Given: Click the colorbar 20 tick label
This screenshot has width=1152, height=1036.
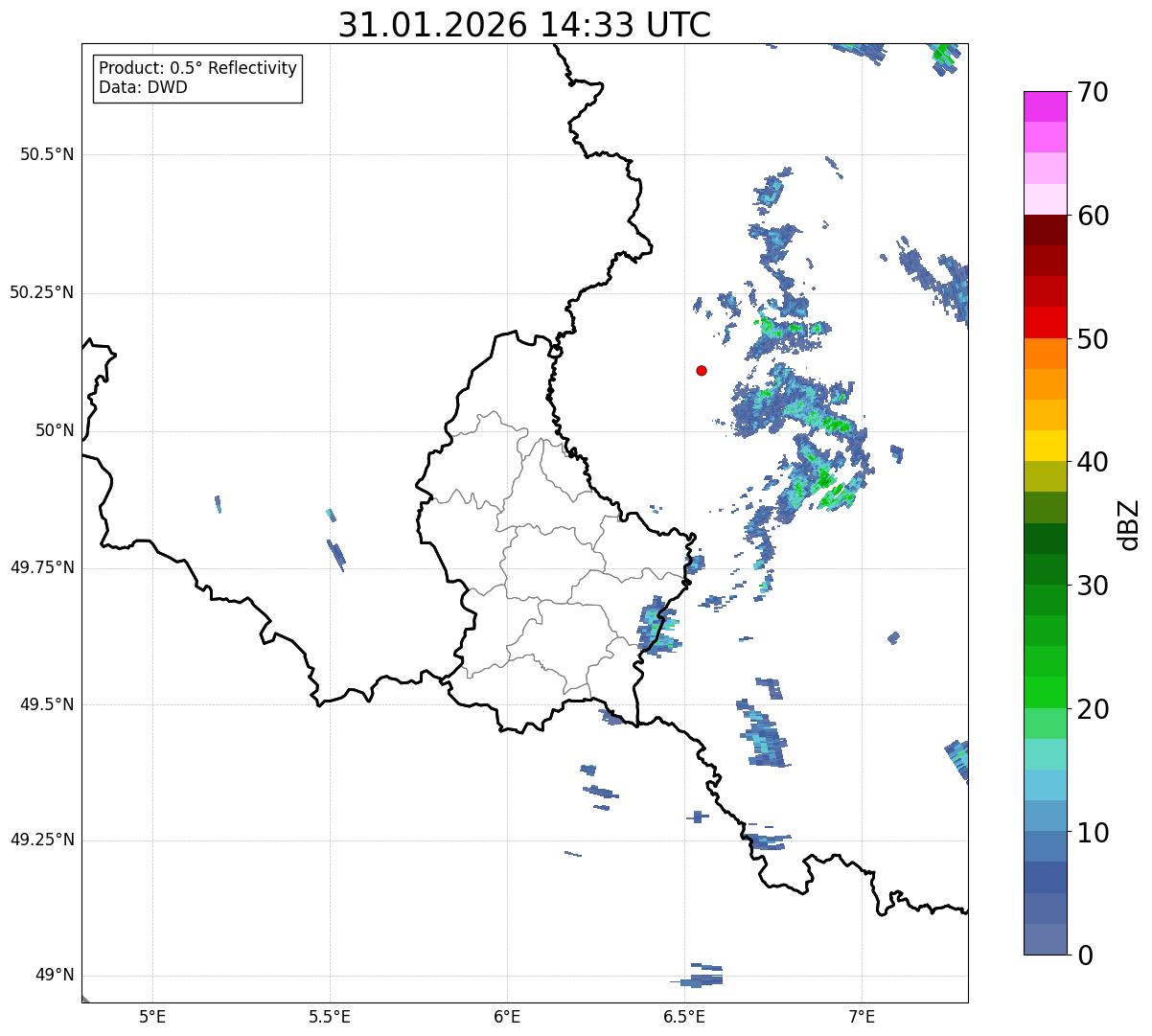Looking at the screenshot, I should click(1093, 709).
